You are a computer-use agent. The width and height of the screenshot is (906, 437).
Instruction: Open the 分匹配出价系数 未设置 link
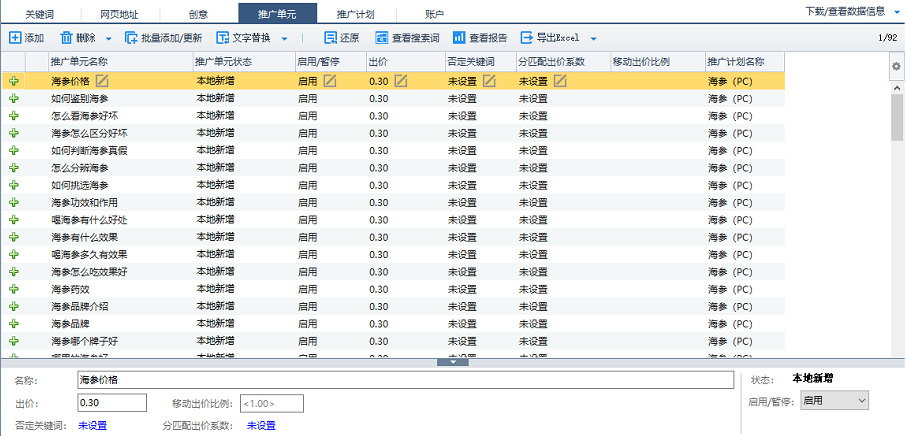pos(261,425)
